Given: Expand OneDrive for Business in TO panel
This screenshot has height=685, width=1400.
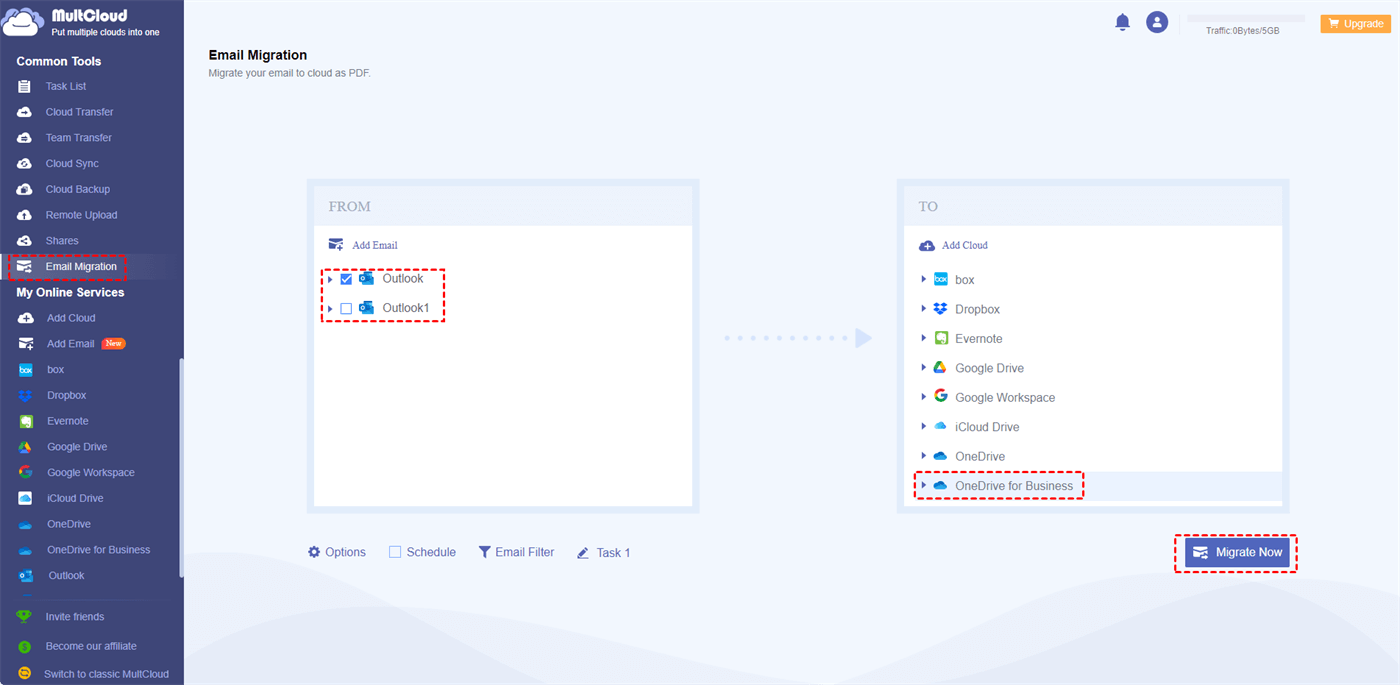Looking at the screenshot, I should (x=924, y=485).
